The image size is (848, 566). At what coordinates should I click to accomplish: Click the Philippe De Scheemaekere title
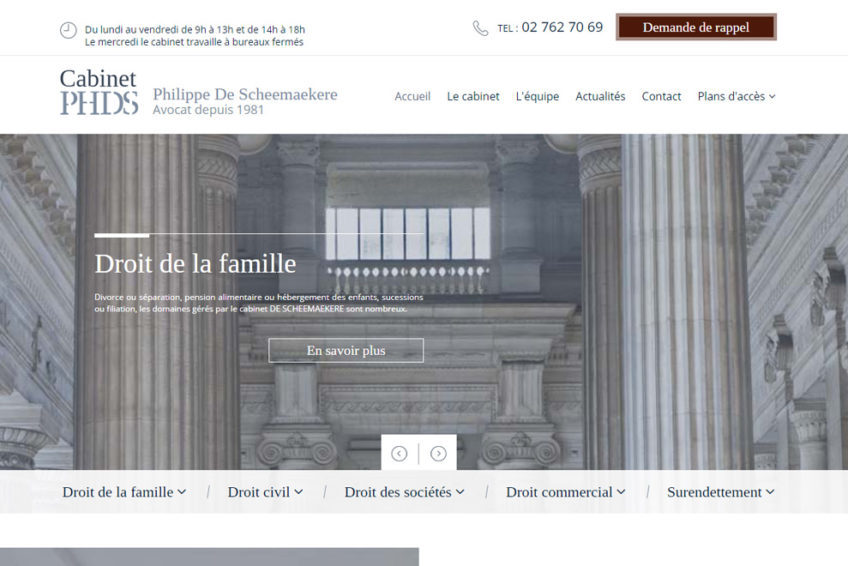tap(245, 94)
